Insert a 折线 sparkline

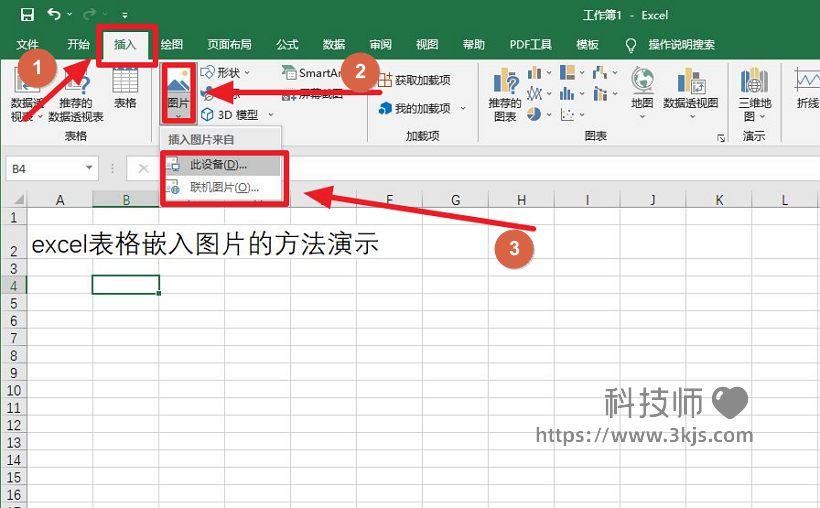(807, 88)
